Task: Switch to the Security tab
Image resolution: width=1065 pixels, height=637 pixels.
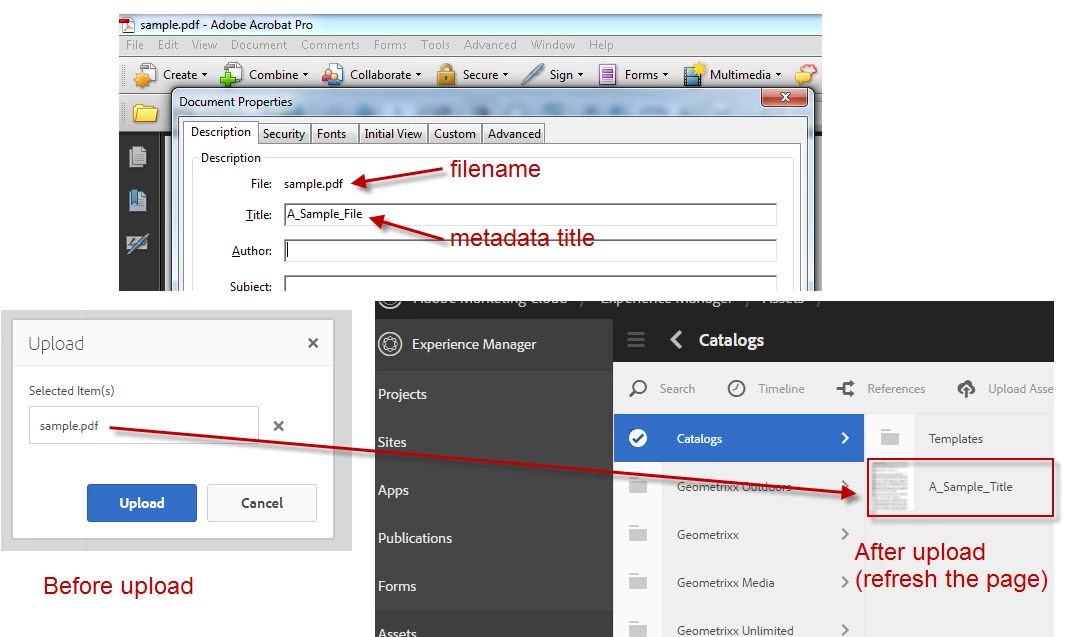Action: pyautogui.click(x=284, y=134)
